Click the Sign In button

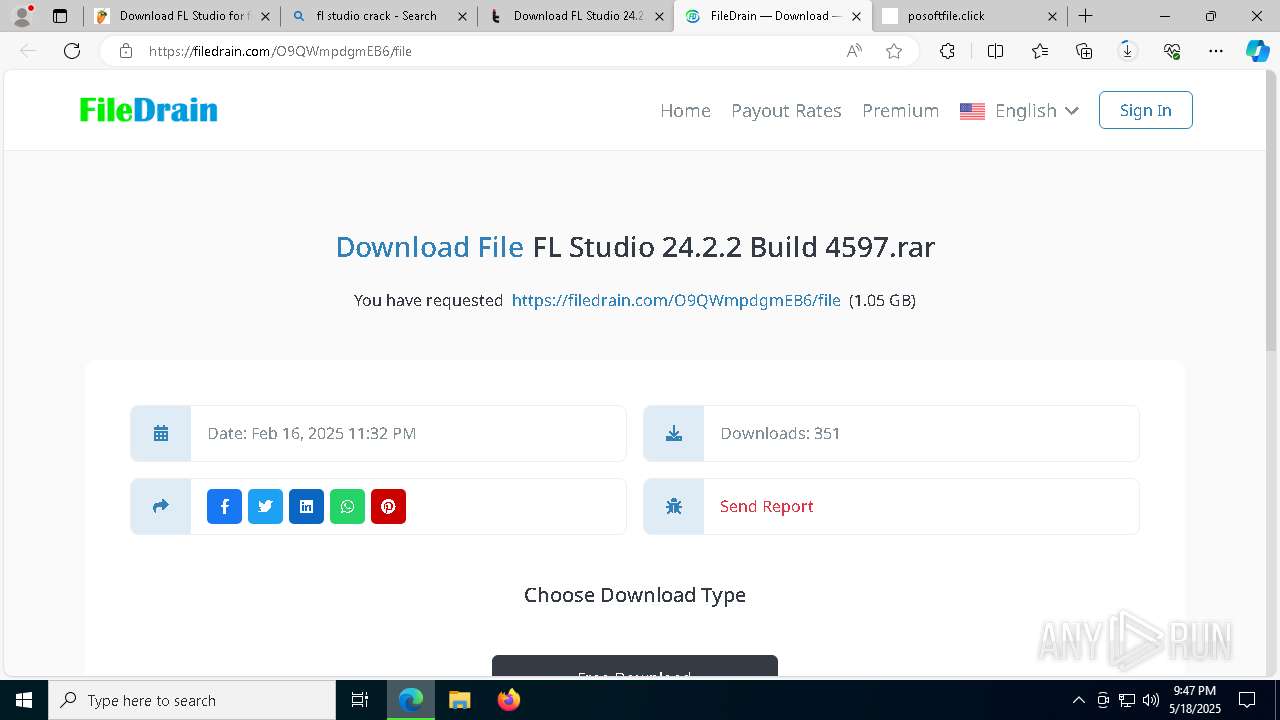point(1145,110)
